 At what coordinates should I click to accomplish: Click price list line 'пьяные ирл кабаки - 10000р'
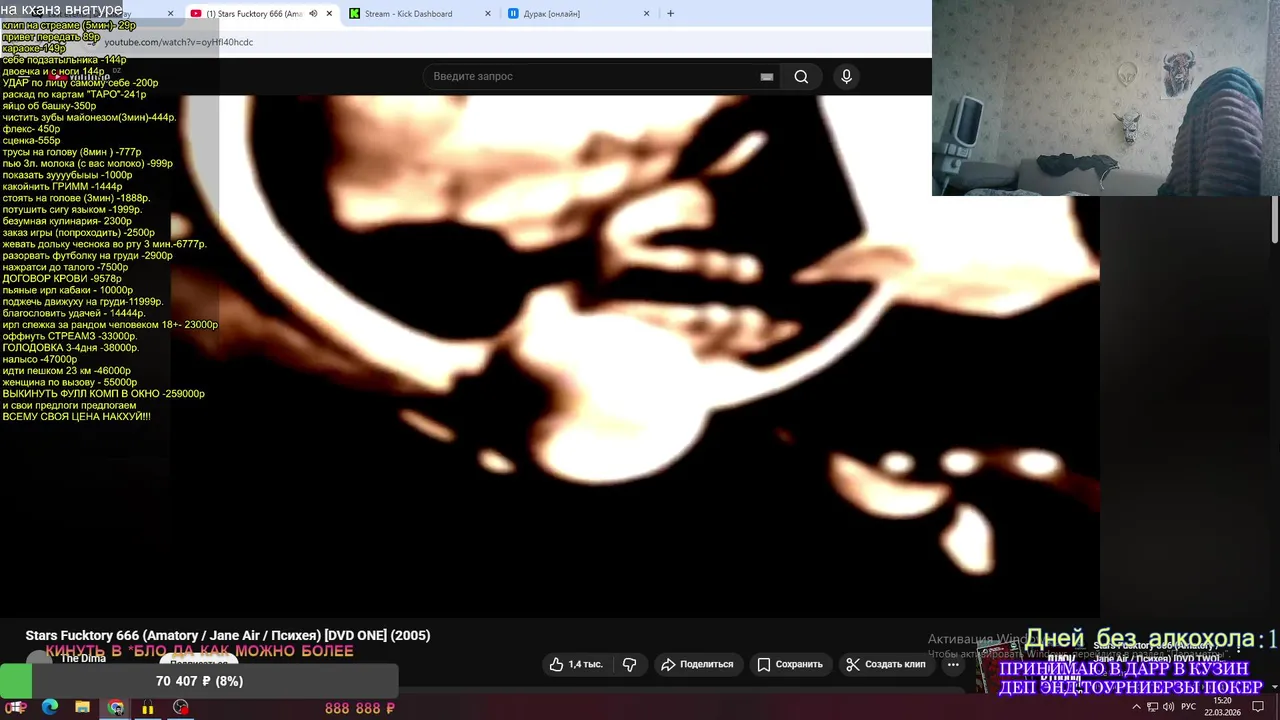(x=68, y=290)
